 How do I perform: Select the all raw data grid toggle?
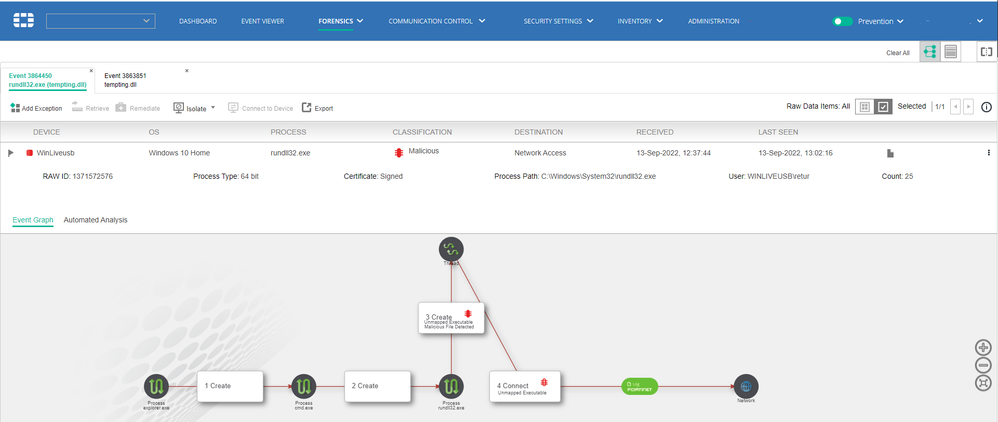(864, 107)
